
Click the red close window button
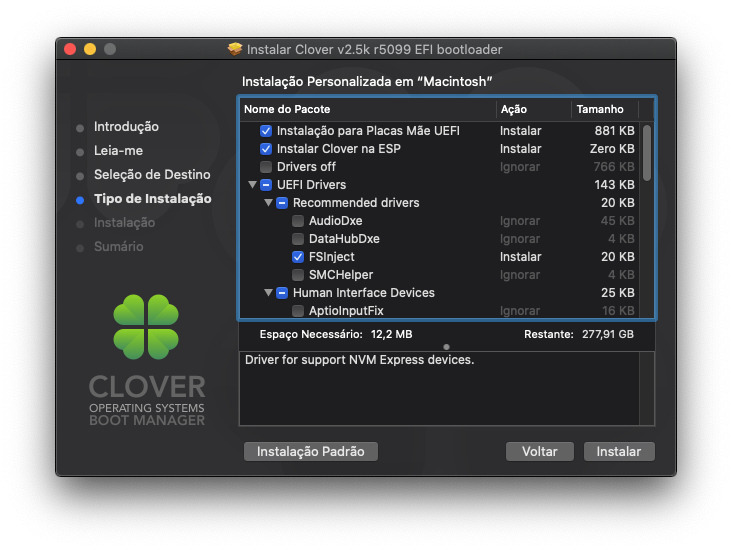[70, 49]
